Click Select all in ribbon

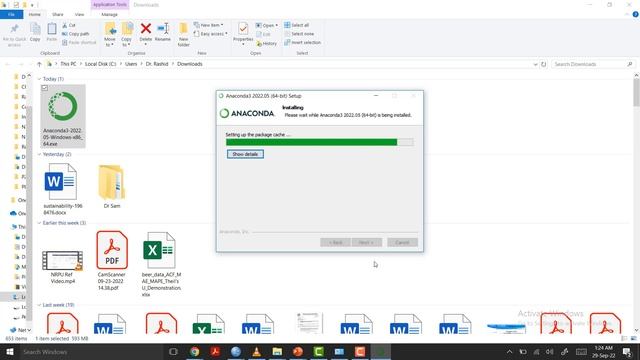297,25
